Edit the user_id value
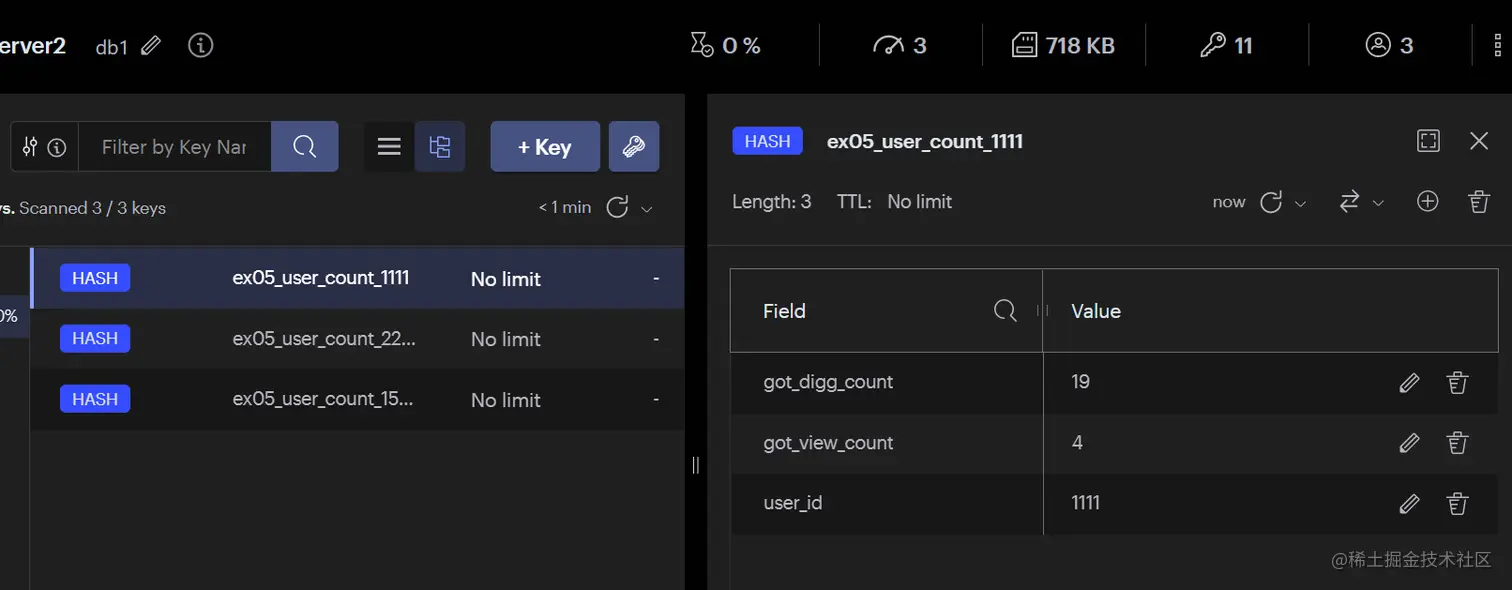This screenshot has height=590, width=1512. (1409, 504)
